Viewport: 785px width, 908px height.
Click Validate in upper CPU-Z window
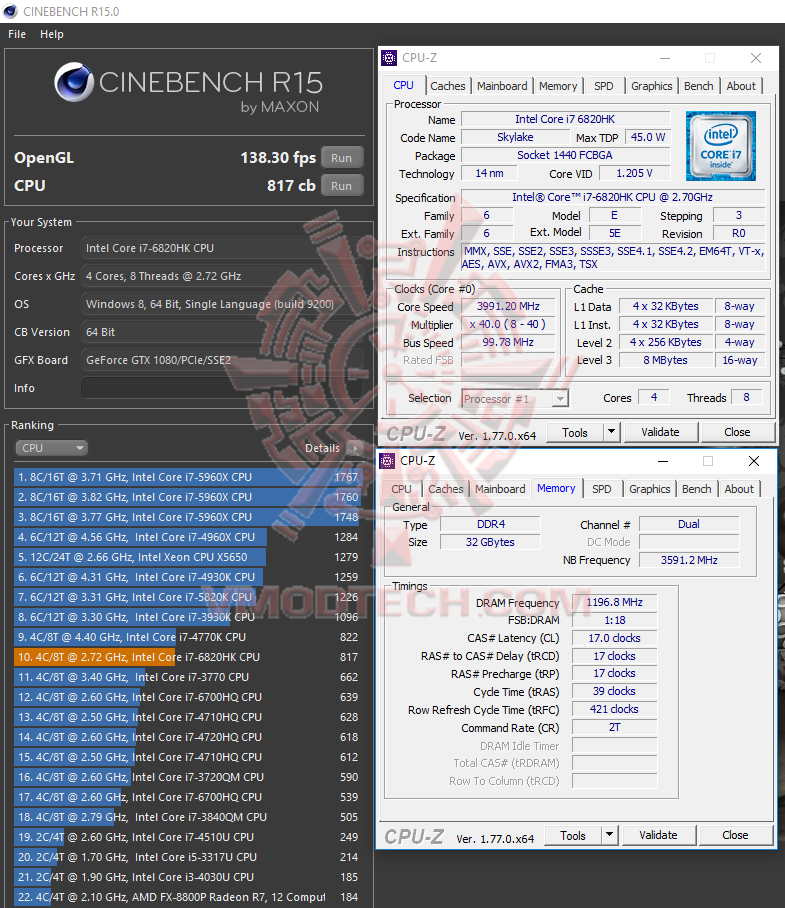click(x=660, y=432)
